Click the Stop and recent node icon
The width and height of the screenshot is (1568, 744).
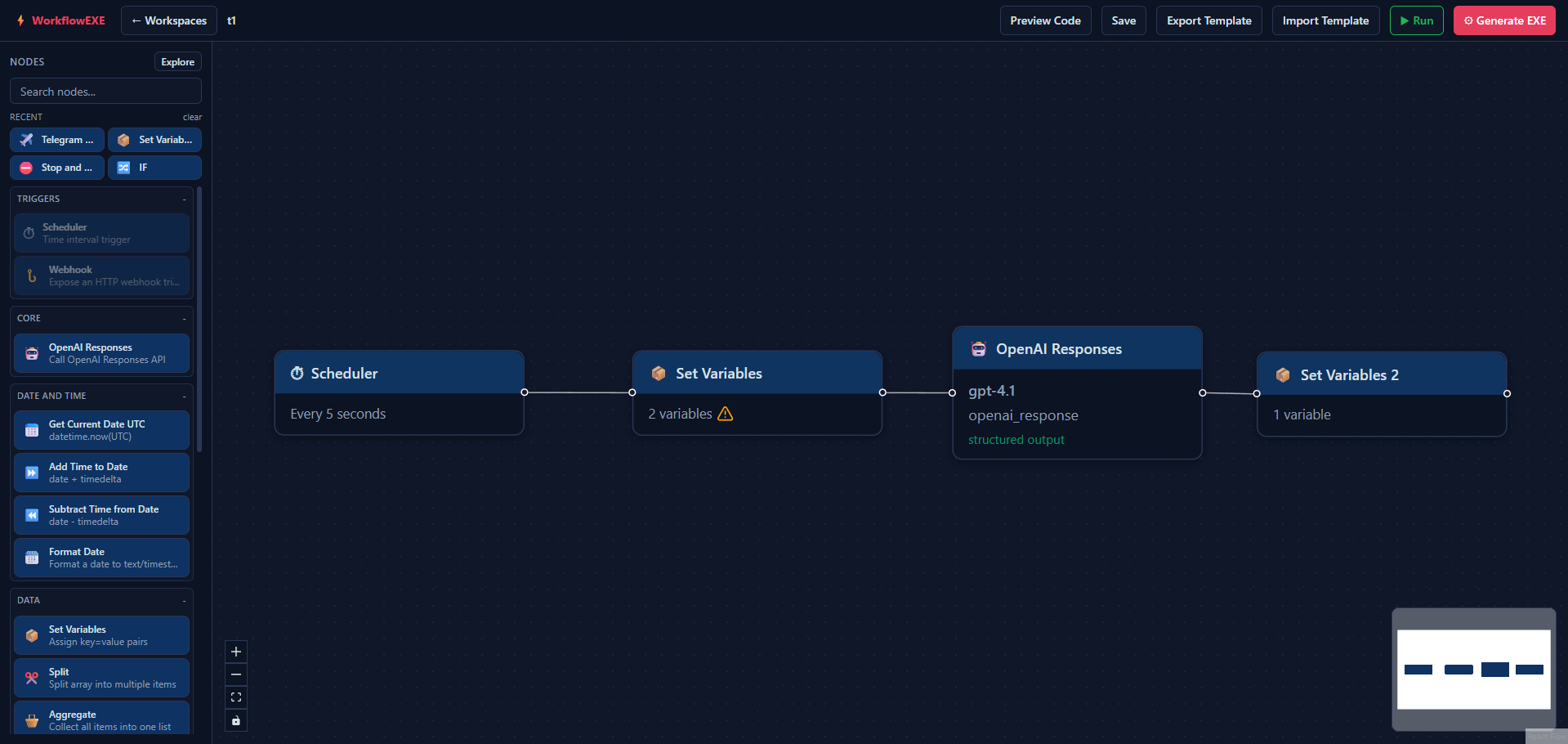26,168
